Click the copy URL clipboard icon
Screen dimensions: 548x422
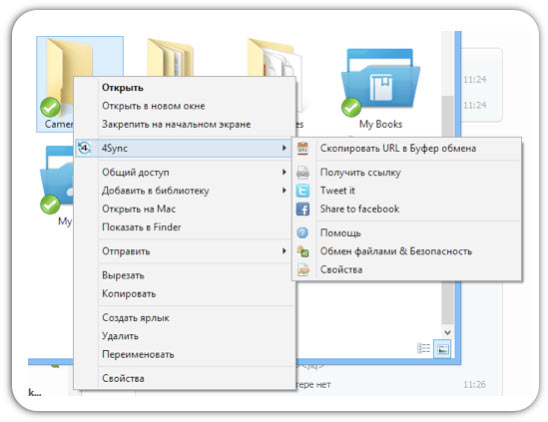pos(303,148)
